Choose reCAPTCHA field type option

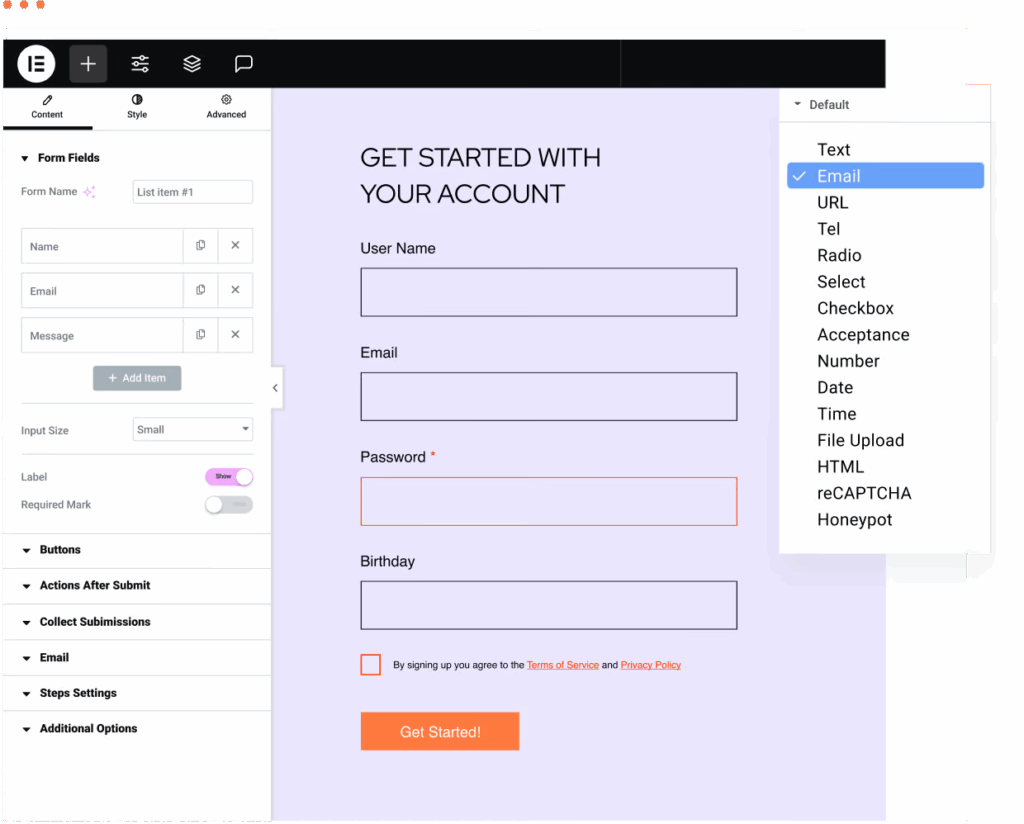[x=886, y=494]
